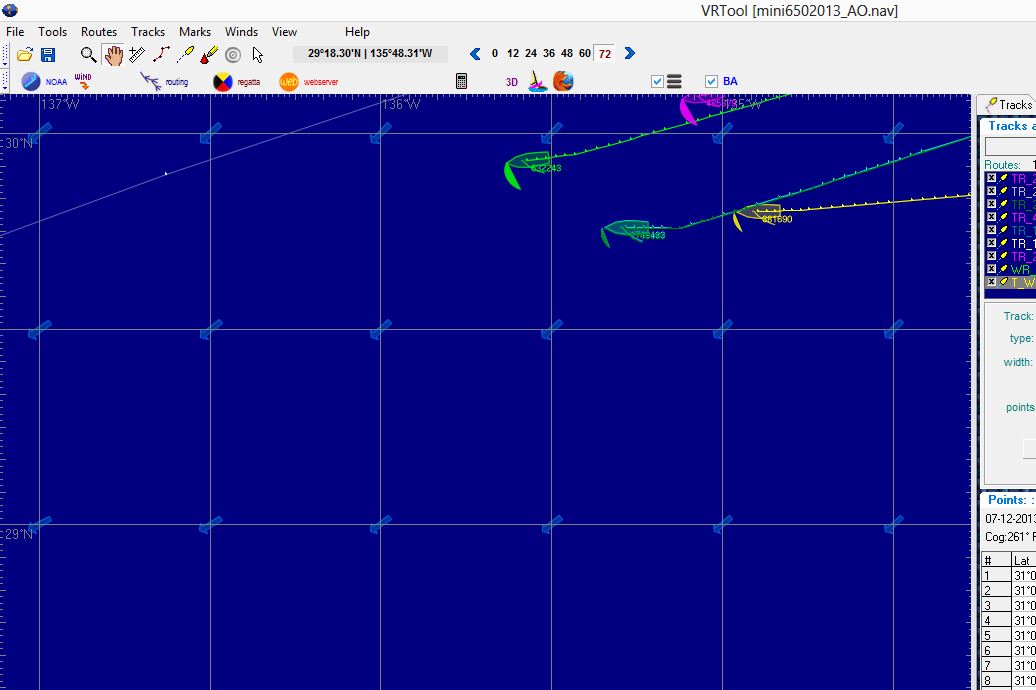This screenshot has width=1036, height=690.
Task: Toggle visibility checkbox for WR_ track
Action: tap(991, 269)
